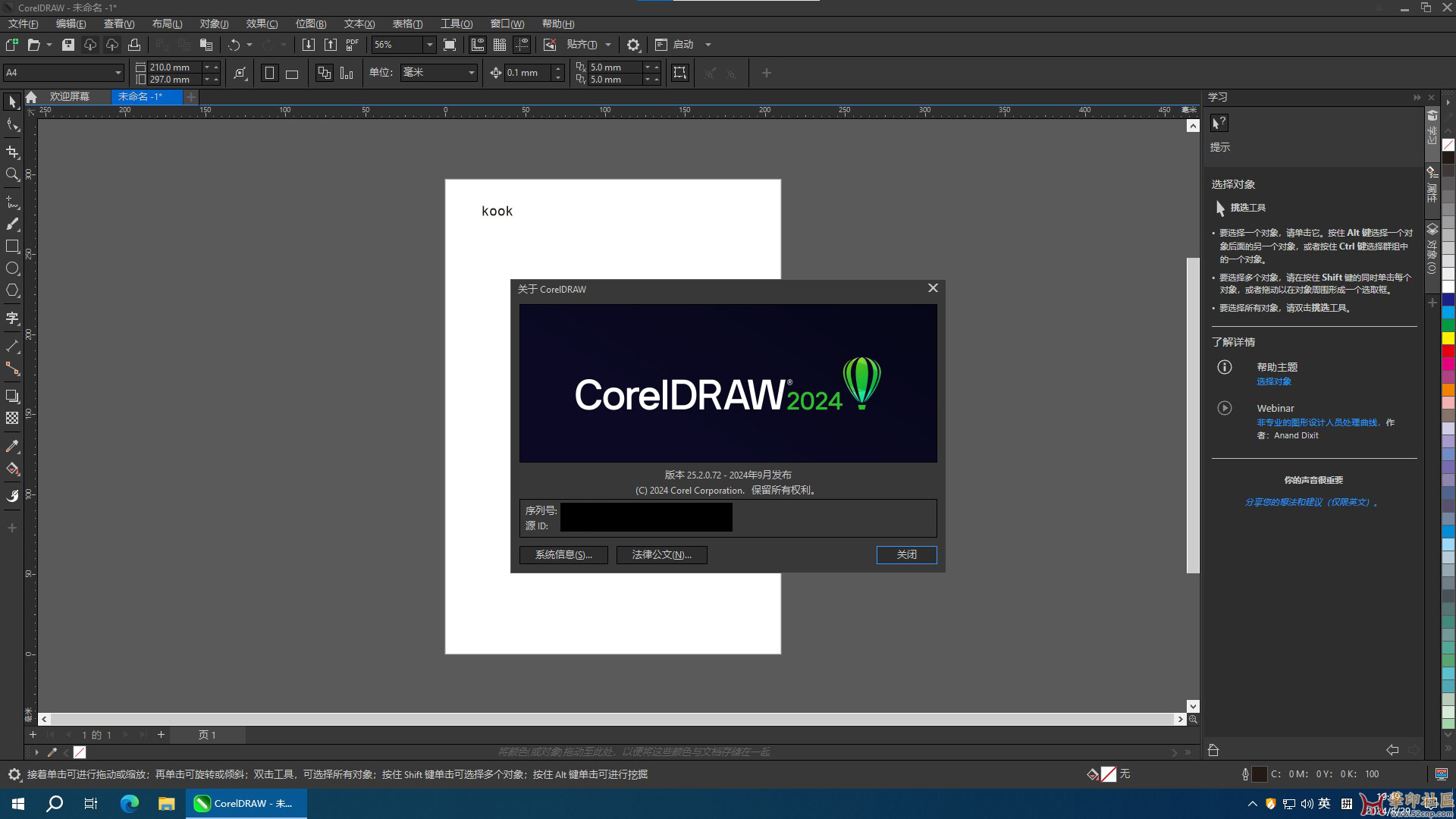The height and width of the screenshot is (819, 1456).
Task: Click the 法律公文 button in dialog
Action: point(661,554)
